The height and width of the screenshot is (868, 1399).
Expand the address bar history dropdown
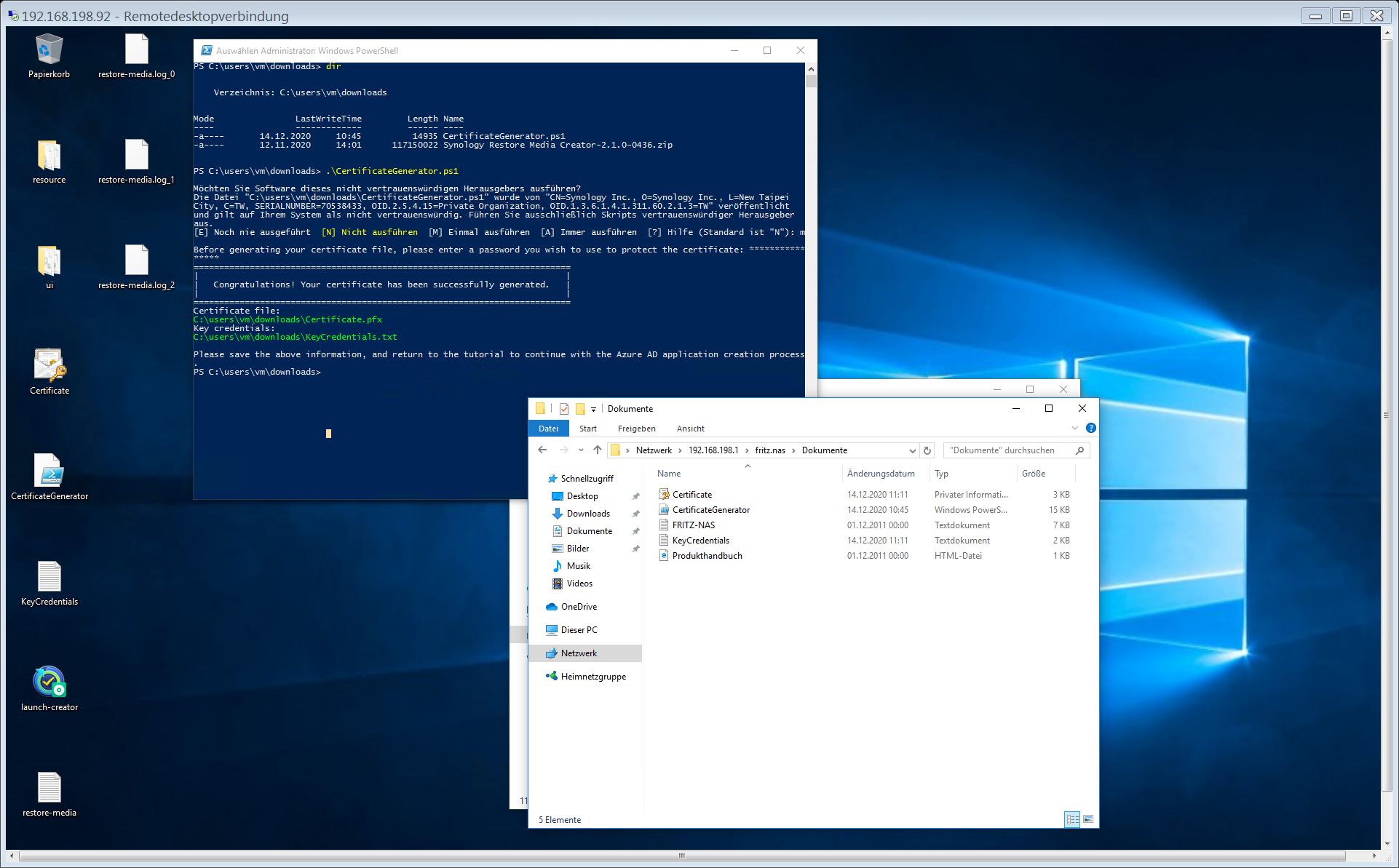912,450
